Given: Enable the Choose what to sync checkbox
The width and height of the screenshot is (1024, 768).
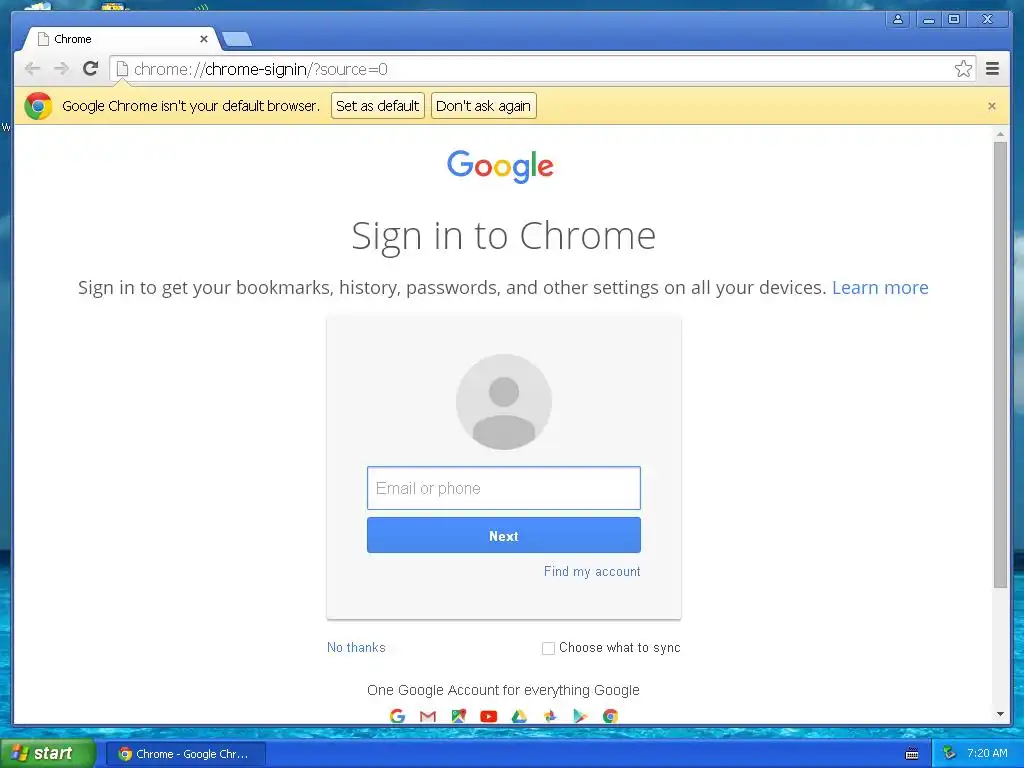Looking at the screenshot, I should [x=549, y=648].
